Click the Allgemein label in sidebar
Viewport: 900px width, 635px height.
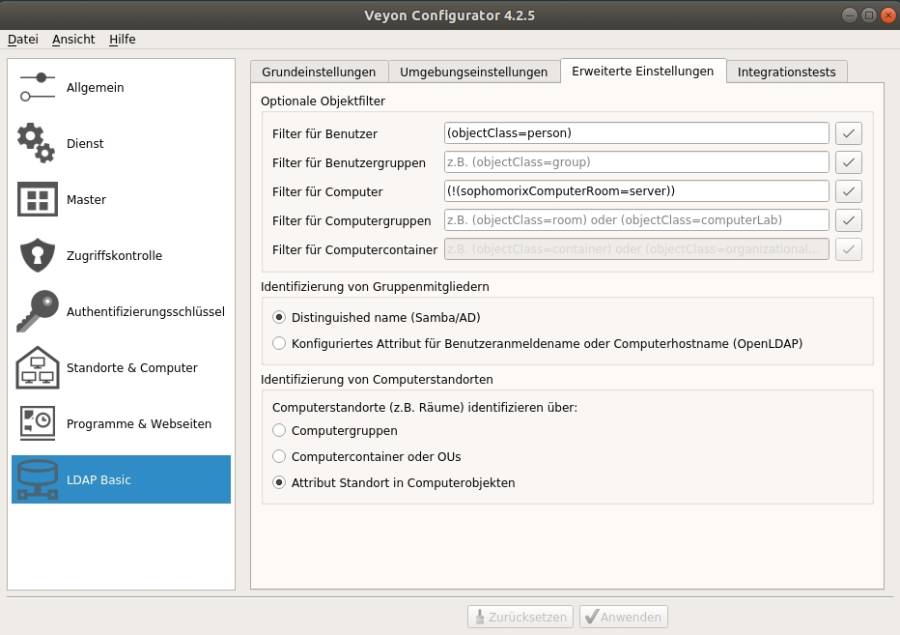[95, 87]
